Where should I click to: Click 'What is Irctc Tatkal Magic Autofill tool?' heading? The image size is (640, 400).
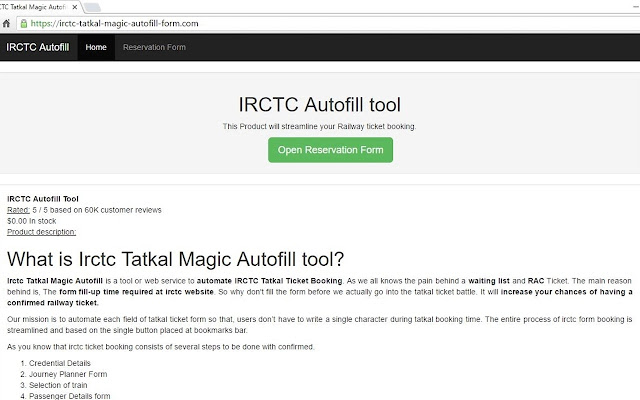[x=176, y=259]
